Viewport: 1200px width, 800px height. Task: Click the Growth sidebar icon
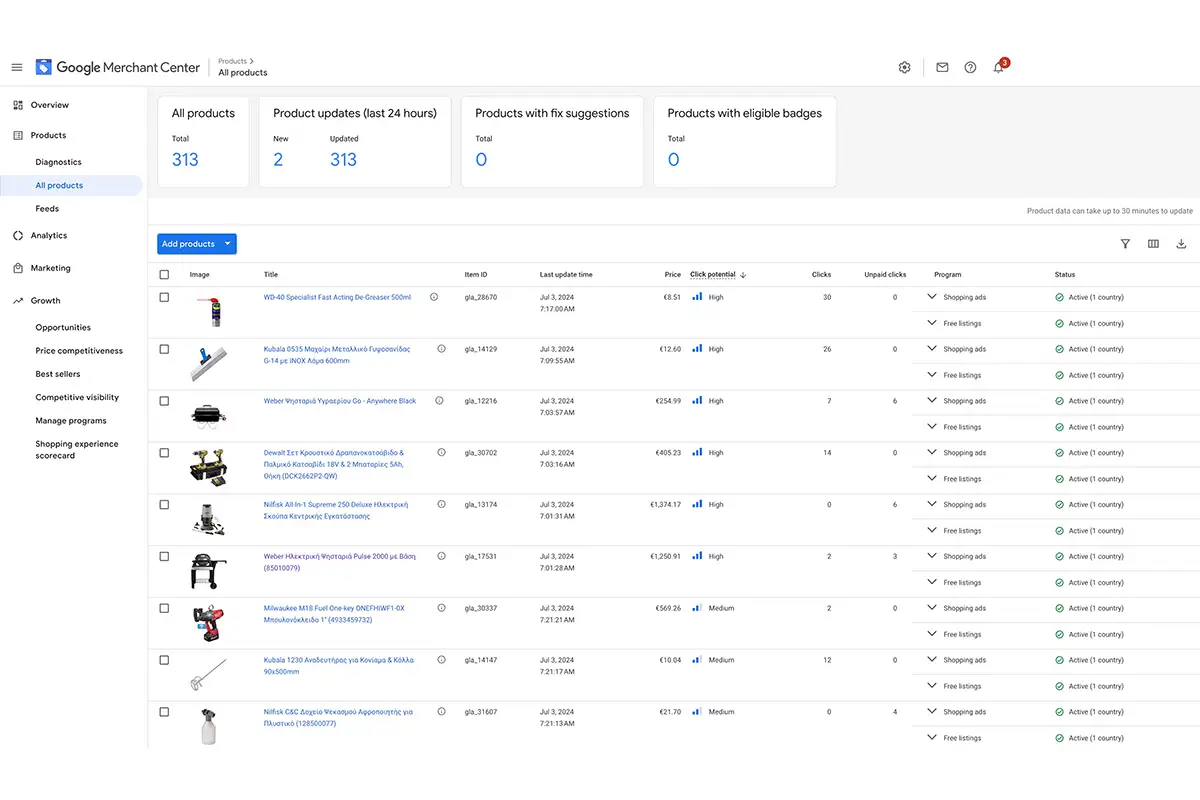point(18,300)
